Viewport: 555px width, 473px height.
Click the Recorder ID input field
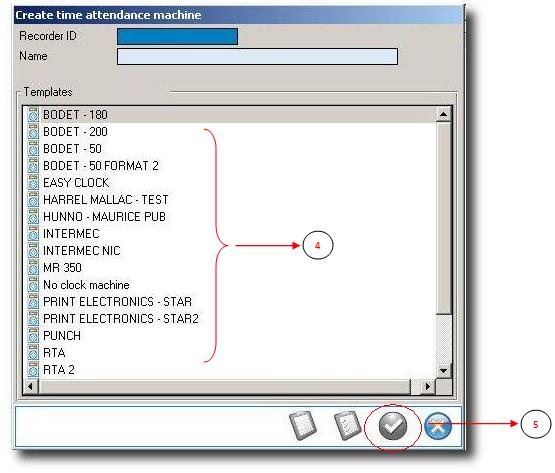point(177,36)
